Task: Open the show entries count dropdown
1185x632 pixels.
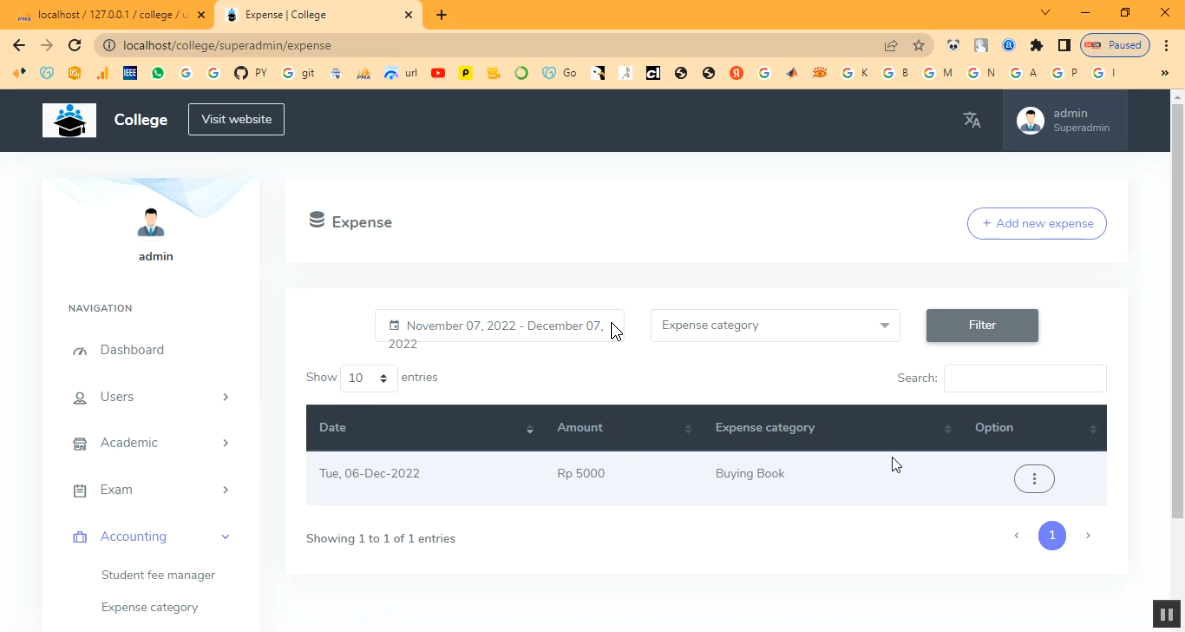Action: [x=368, y=379]
